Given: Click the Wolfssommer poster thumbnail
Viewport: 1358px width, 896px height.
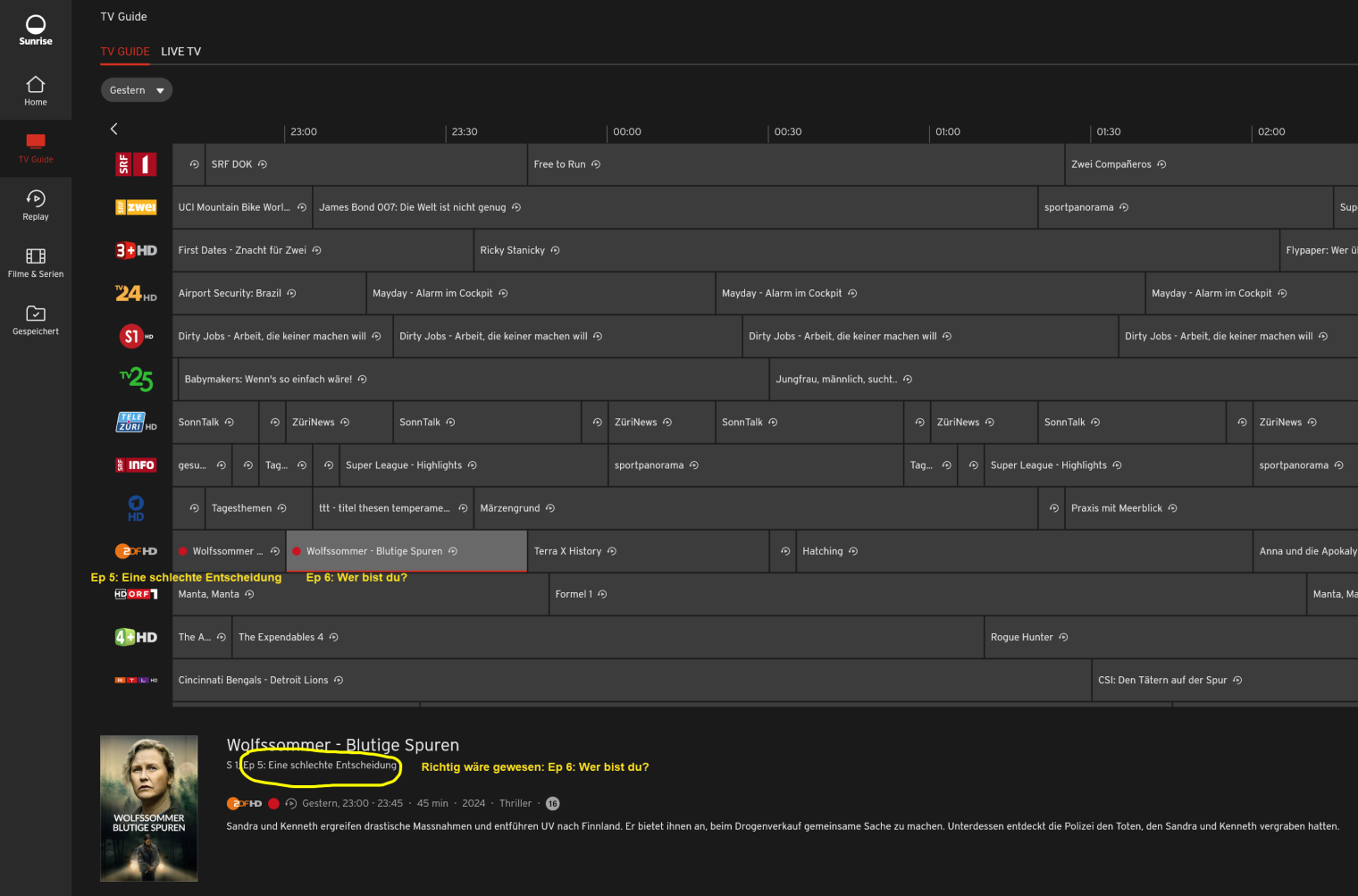Looking at the screenshot, I should (x=149, y=808).
